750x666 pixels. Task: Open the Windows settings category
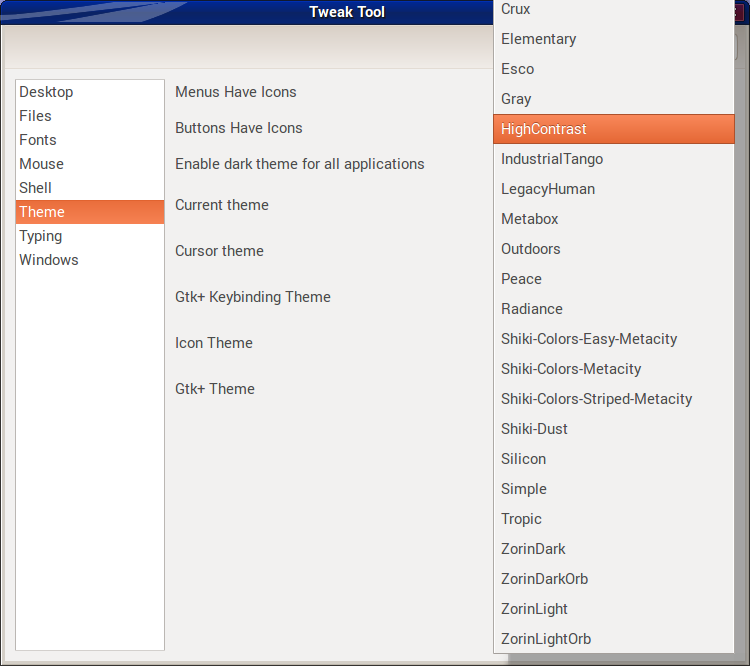click(x=48, y=260)
